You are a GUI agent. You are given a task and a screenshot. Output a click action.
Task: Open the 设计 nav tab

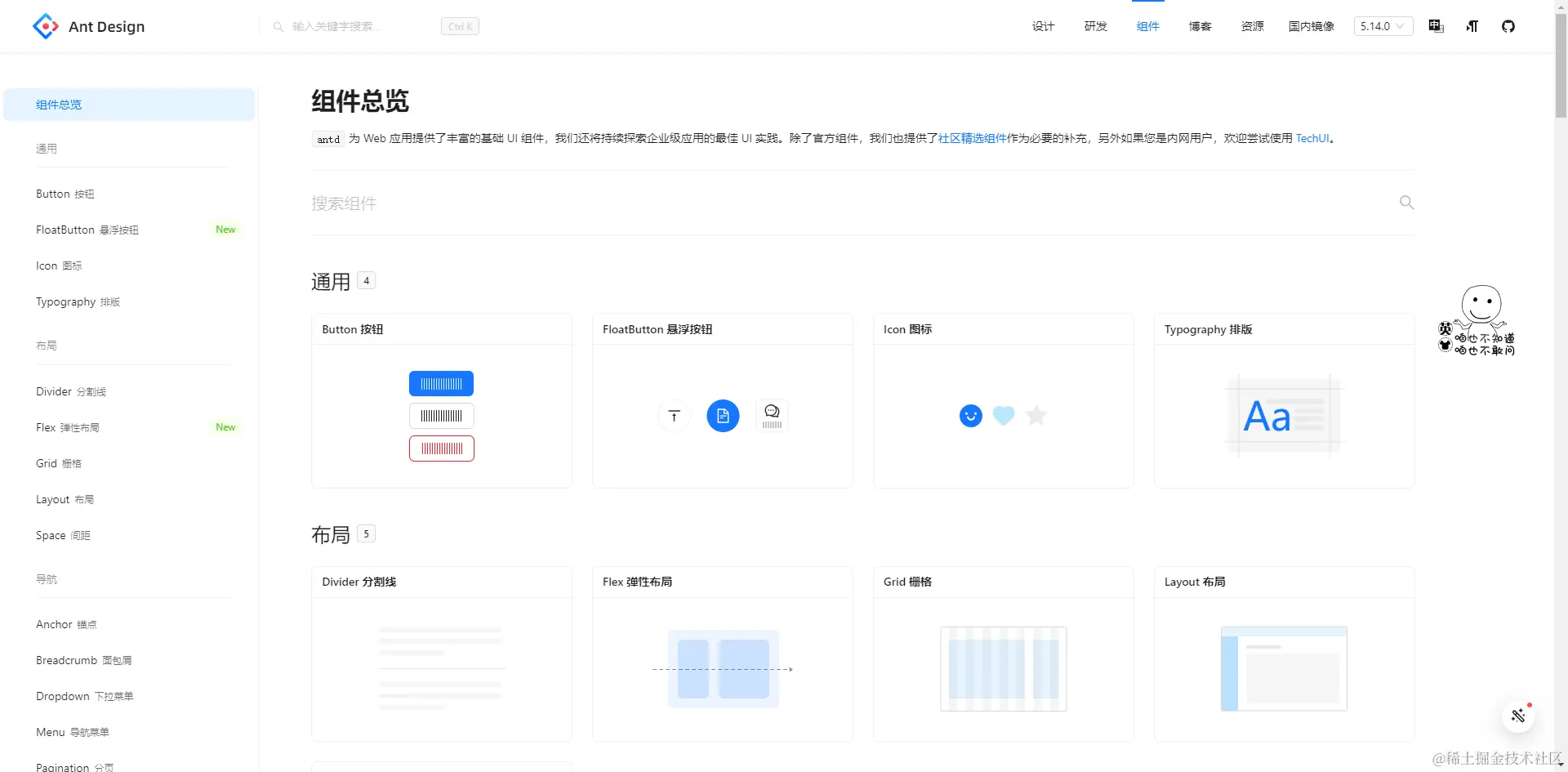1043,26
